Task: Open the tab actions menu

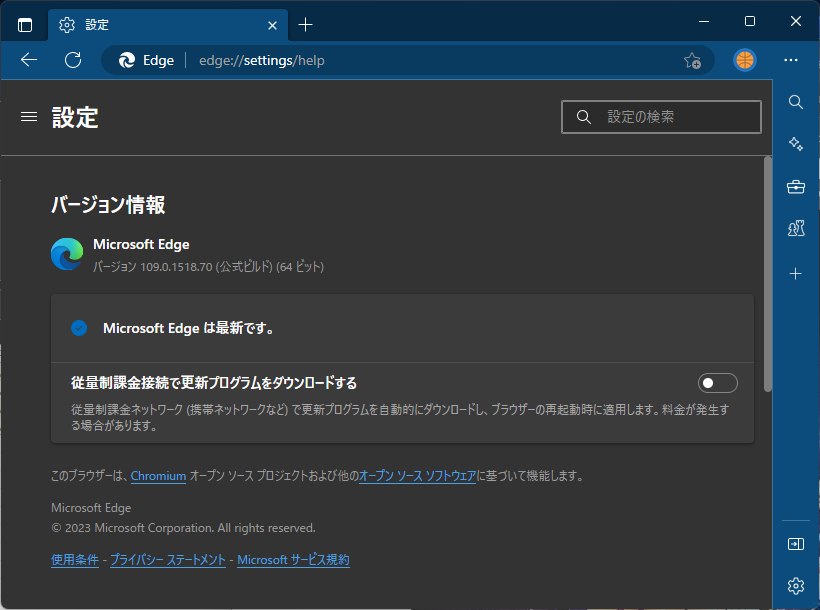Action: [x=24, y=24]
